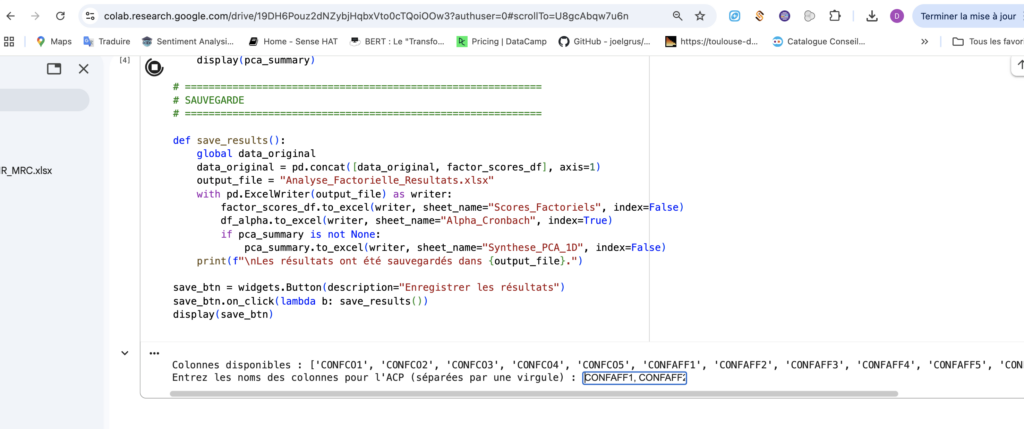Click Terminer la mise à jour button

966,16
